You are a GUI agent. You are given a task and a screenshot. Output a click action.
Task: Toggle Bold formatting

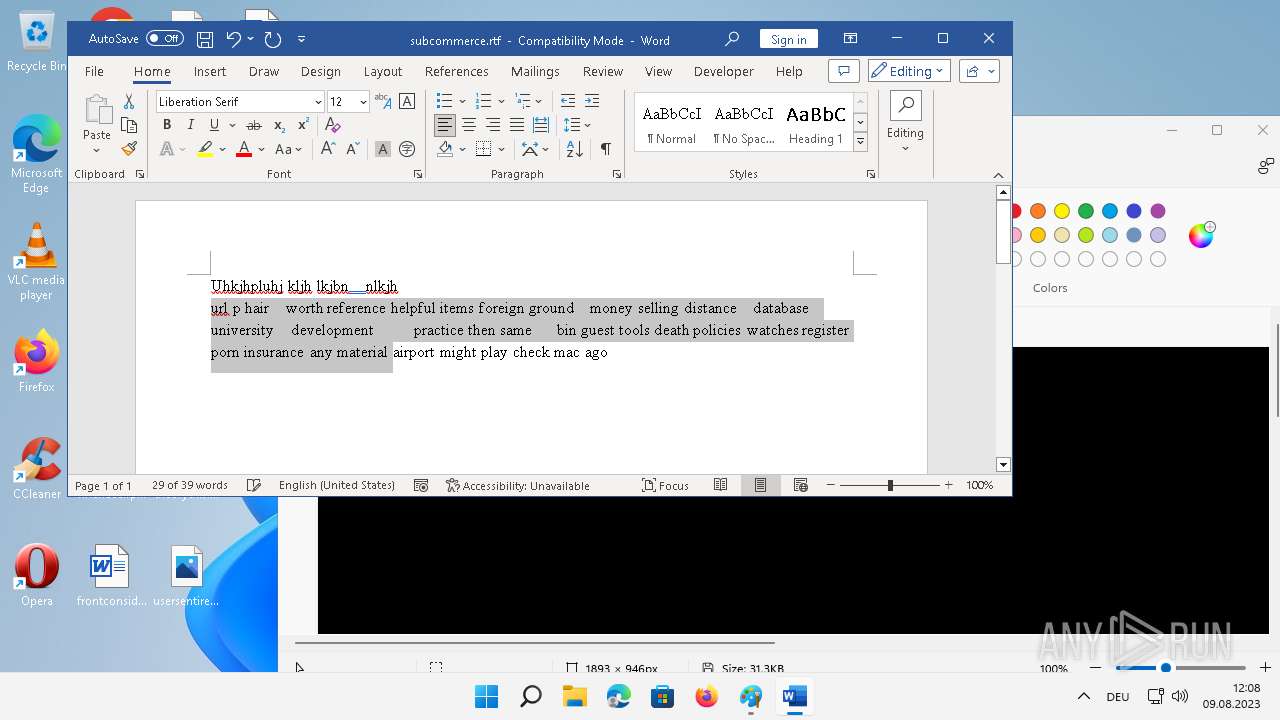(x=167, y=125)
